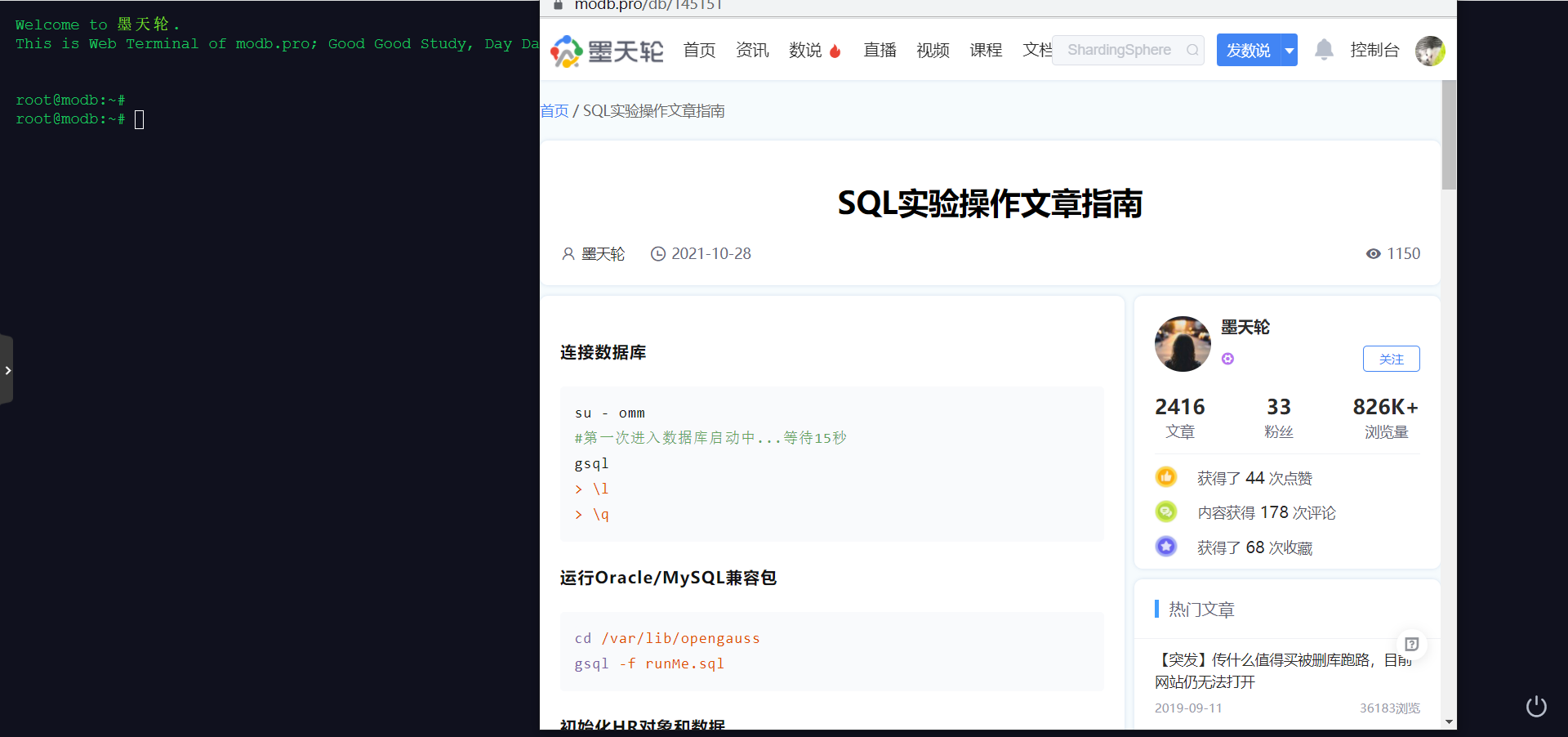Click the notification bell icon
The image size is (1568, 737).
(1324, 50)
